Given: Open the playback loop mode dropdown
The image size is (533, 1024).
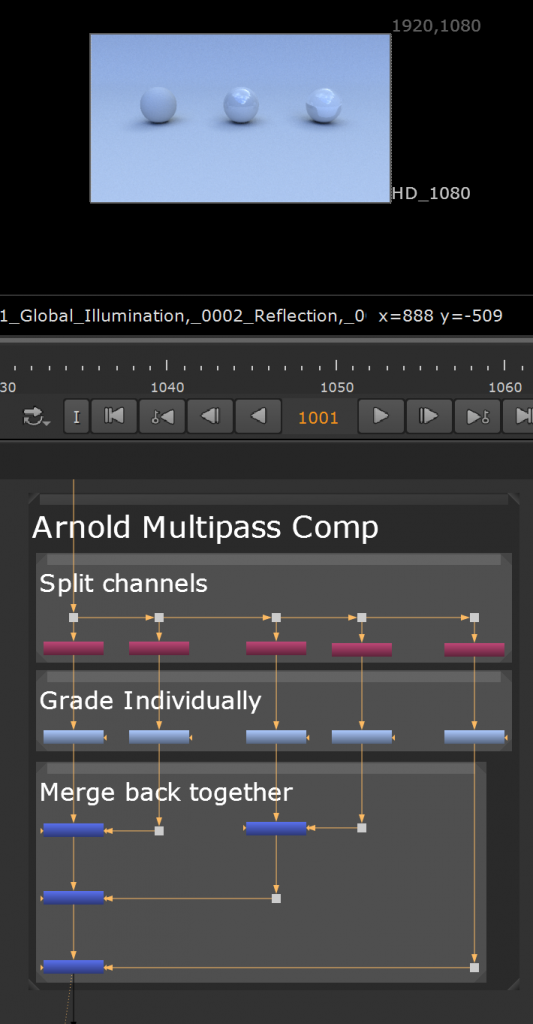Looking at the screenshot, I should pos(36,417).
